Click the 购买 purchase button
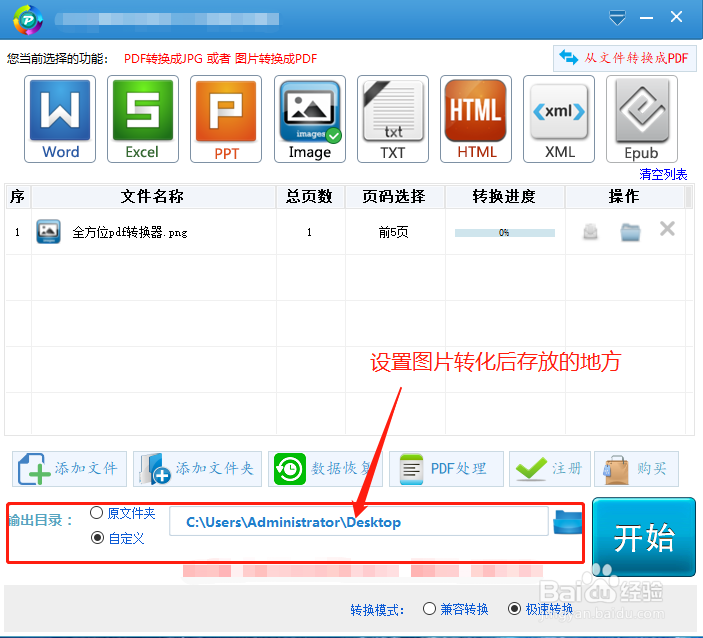Image resolution: width=703 pixels, height=638 pixels. [x=636, y=469]
